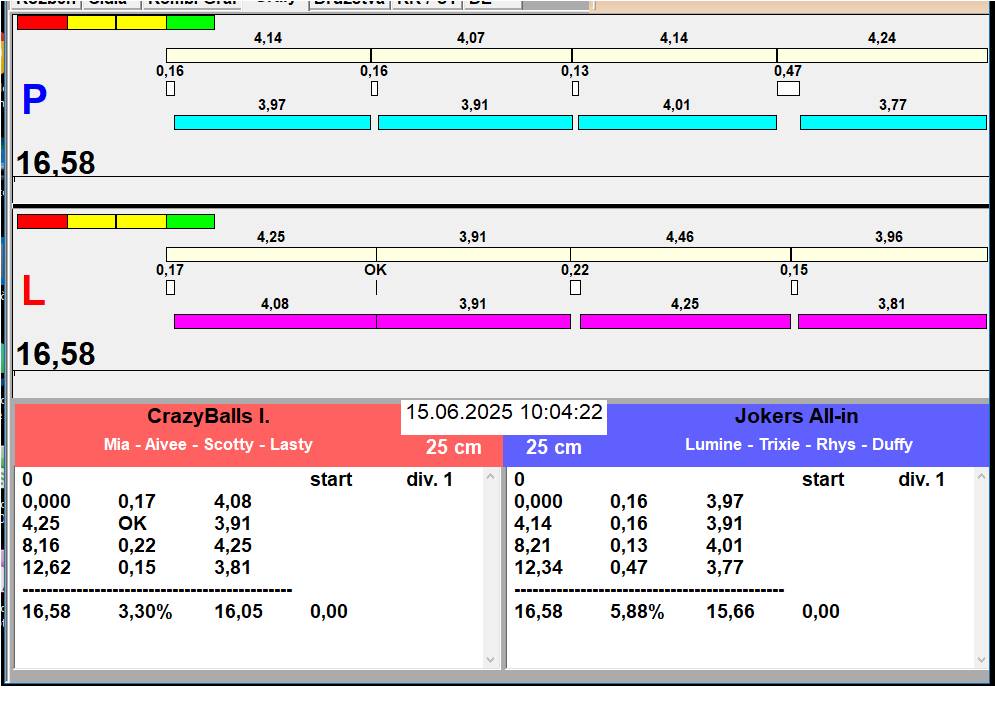Switch to the Družstva tab

pos(348,3)
